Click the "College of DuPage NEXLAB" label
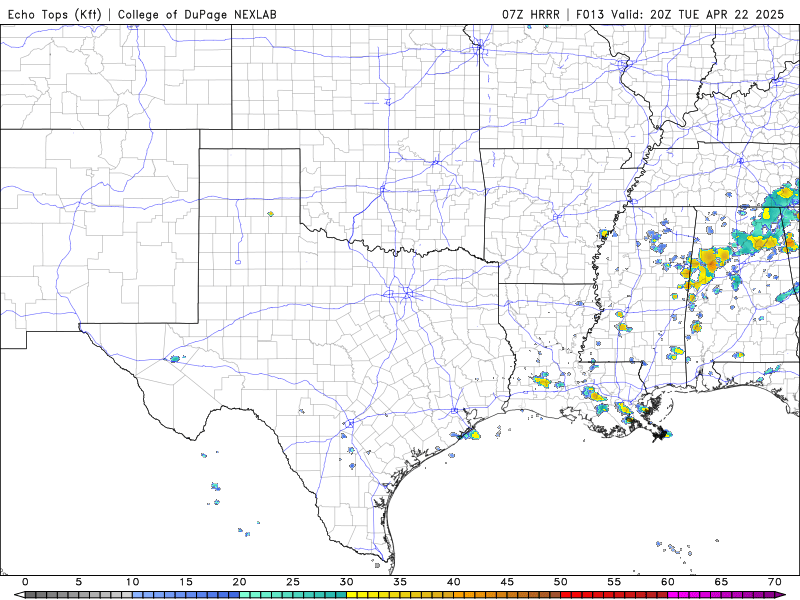This screenshot has height=600, width=800. (197, 14)
